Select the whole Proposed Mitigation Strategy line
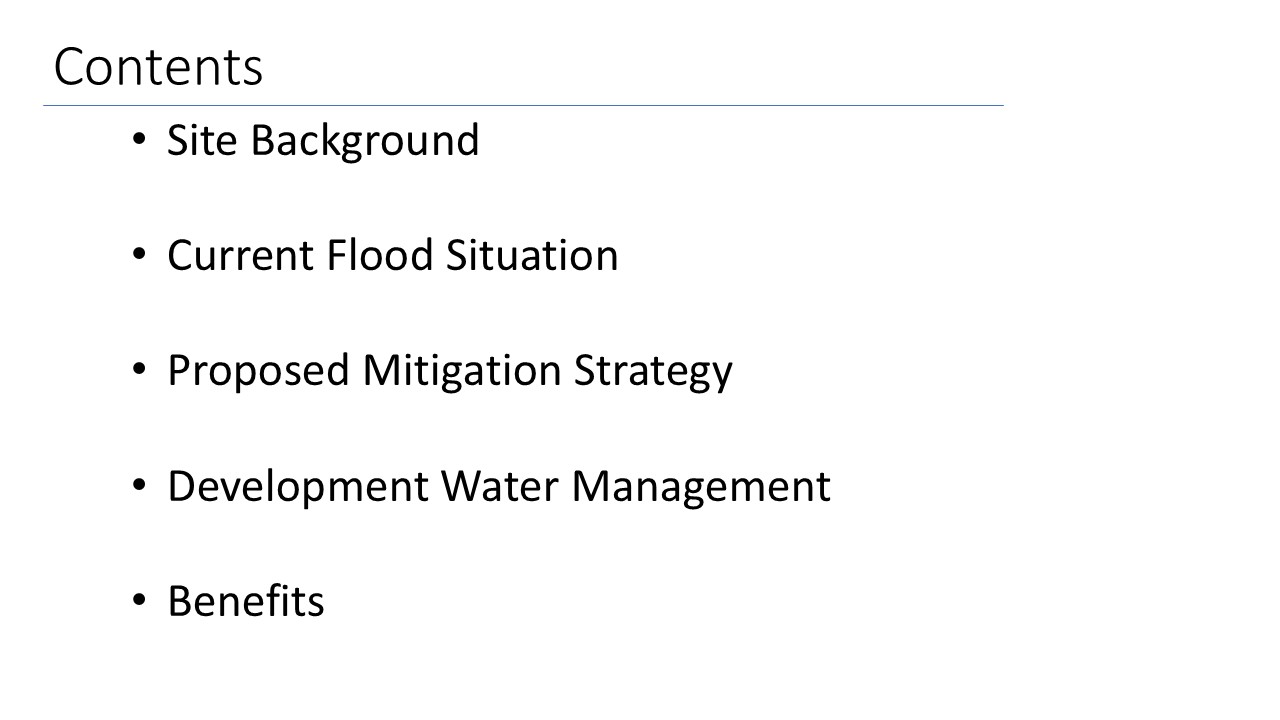This screenshot has height=720, width=1280. [450, 371]
